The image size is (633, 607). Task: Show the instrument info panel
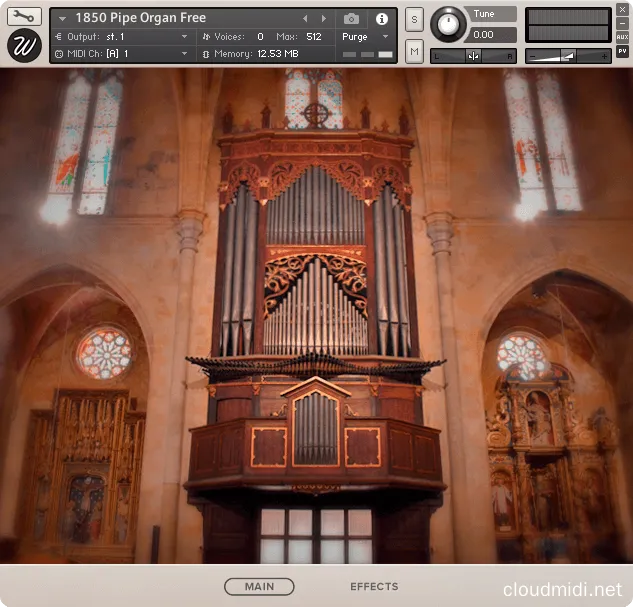tap(381, 19)
